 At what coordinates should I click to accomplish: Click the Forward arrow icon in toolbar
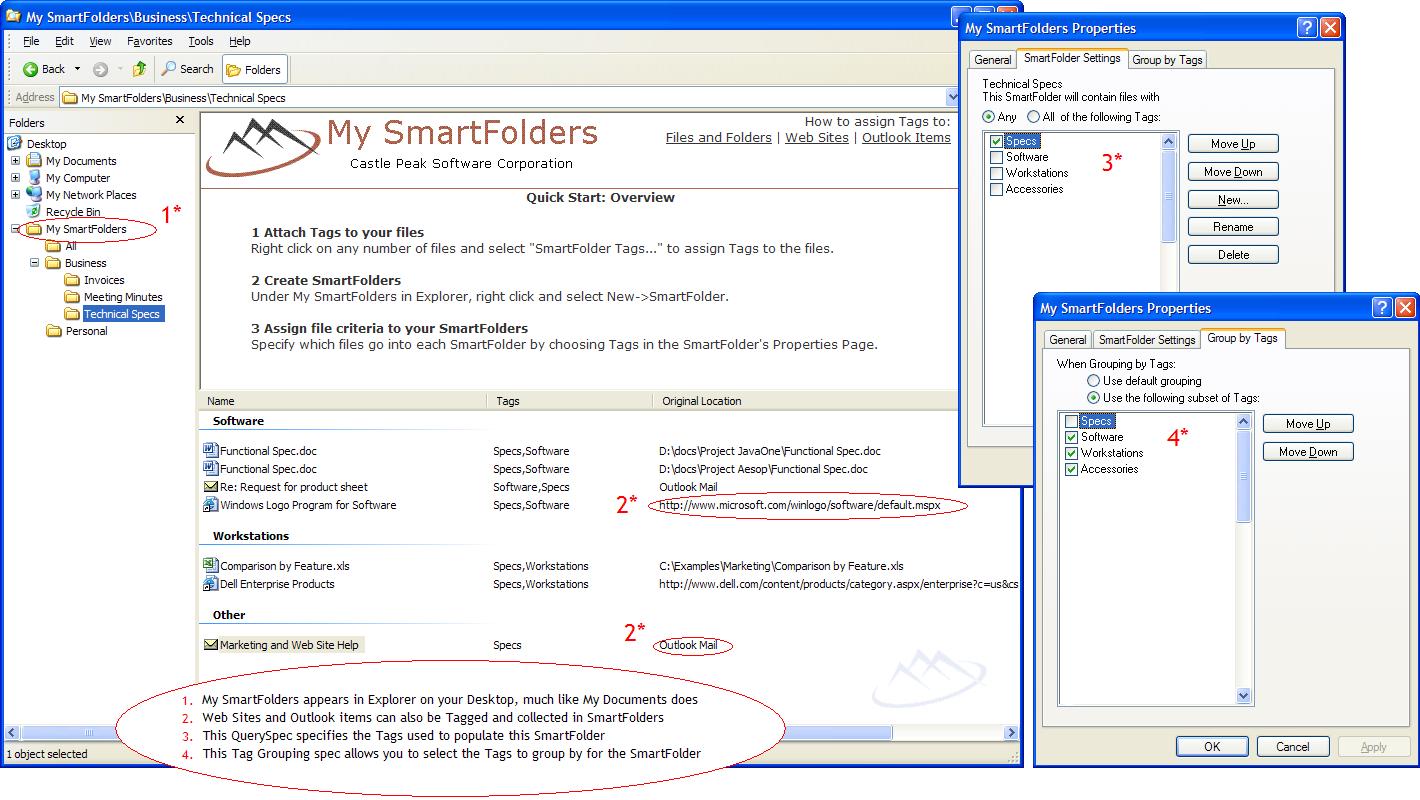point(100,69)
